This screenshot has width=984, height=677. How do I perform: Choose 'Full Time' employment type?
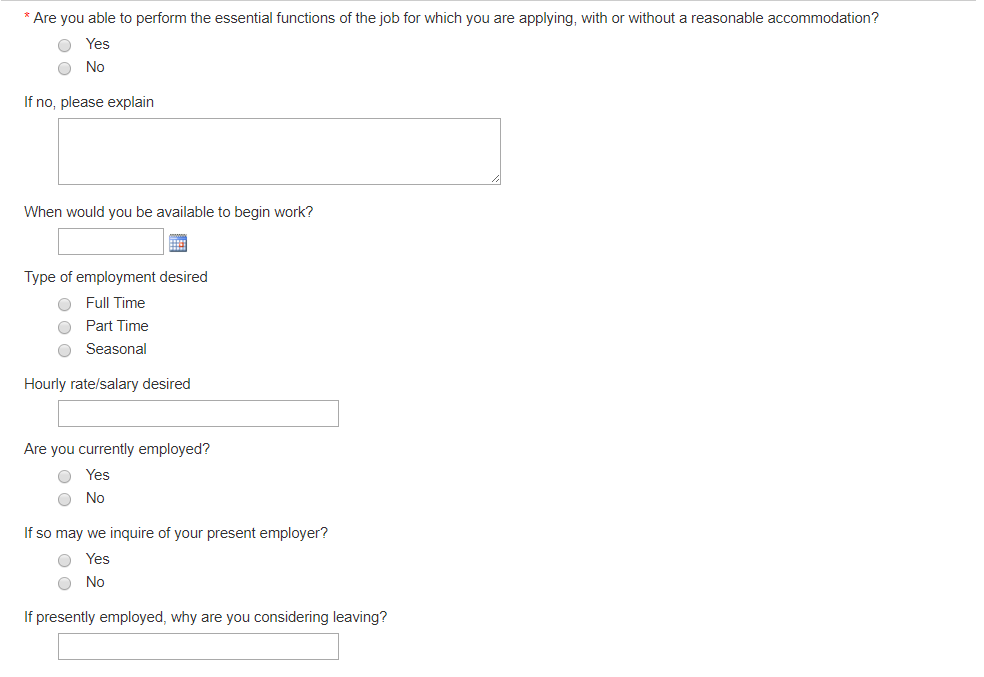click(64, 303)
